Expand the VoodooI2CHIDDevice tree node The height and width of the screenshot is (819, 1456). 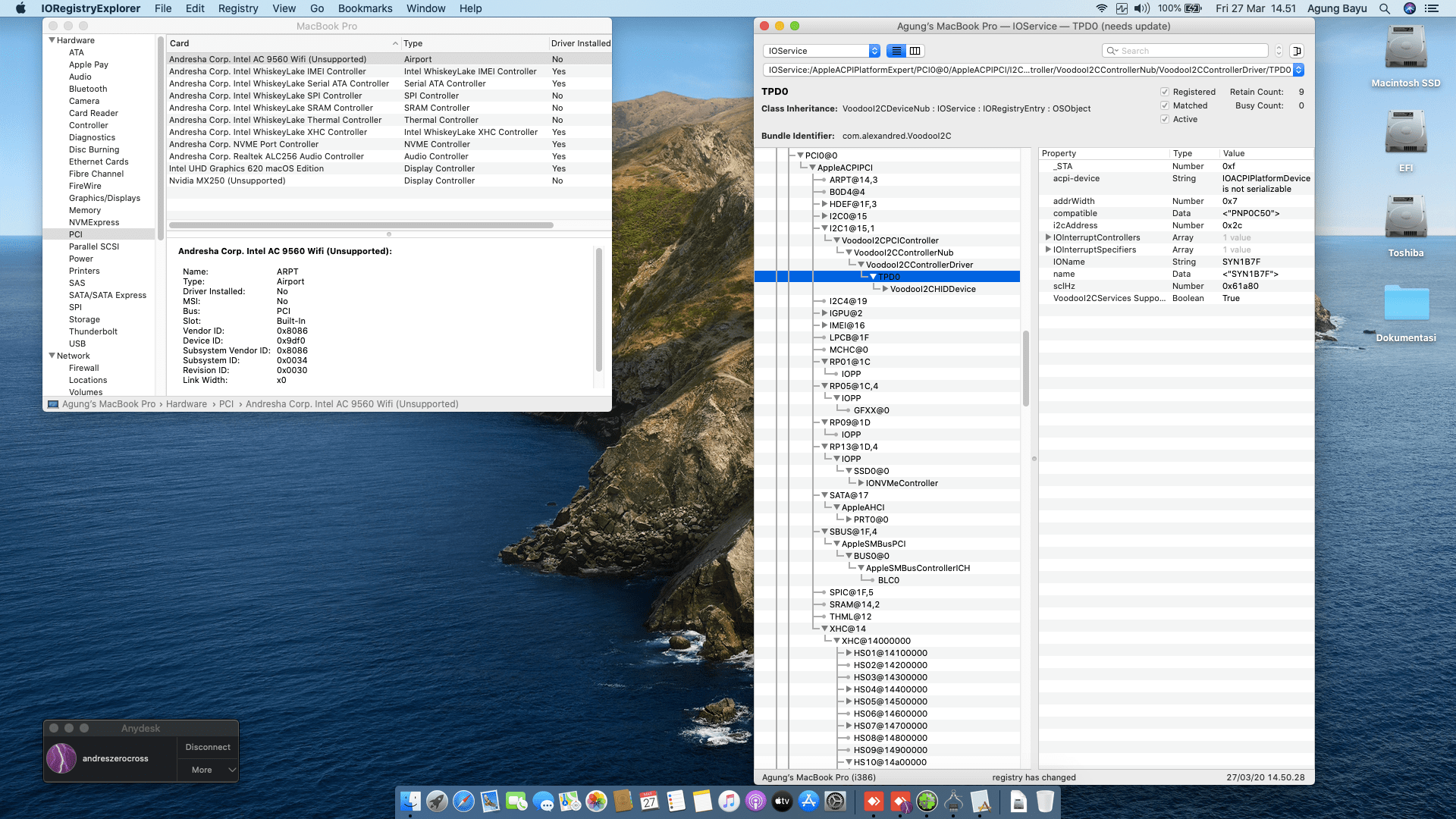tap(885, 289)
